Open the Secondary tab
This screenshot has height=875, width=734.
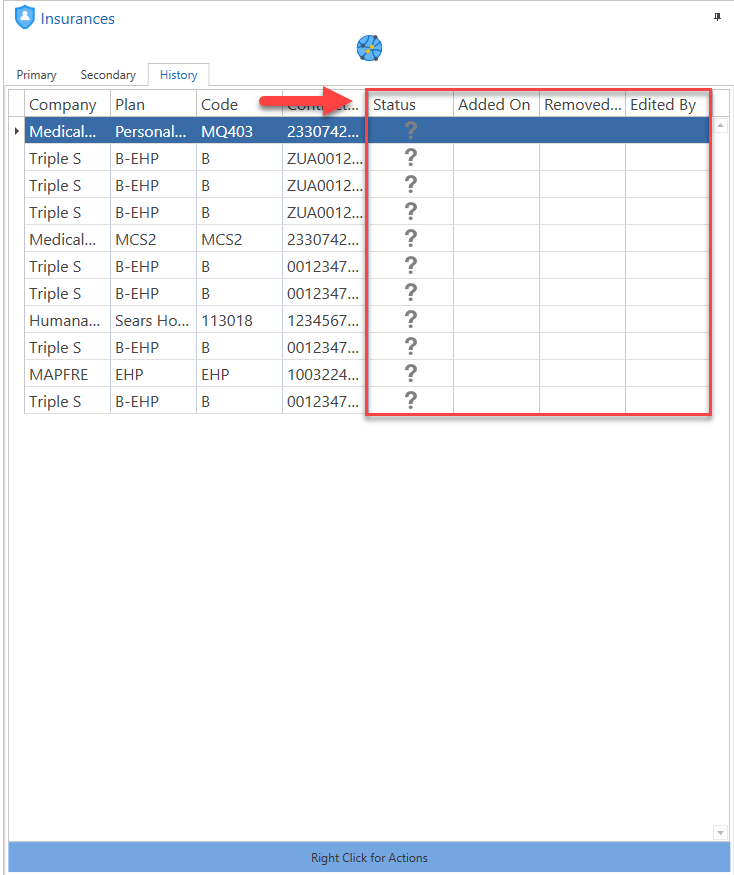tap(108, 75)
